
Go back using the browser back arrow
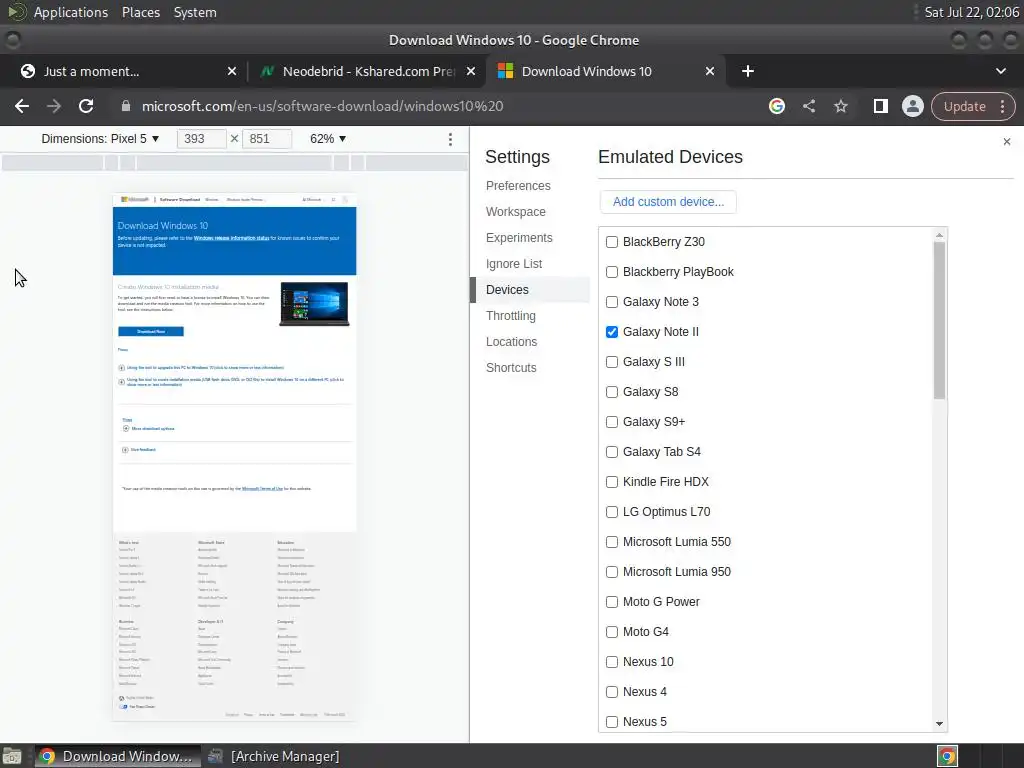coord(22,106)
